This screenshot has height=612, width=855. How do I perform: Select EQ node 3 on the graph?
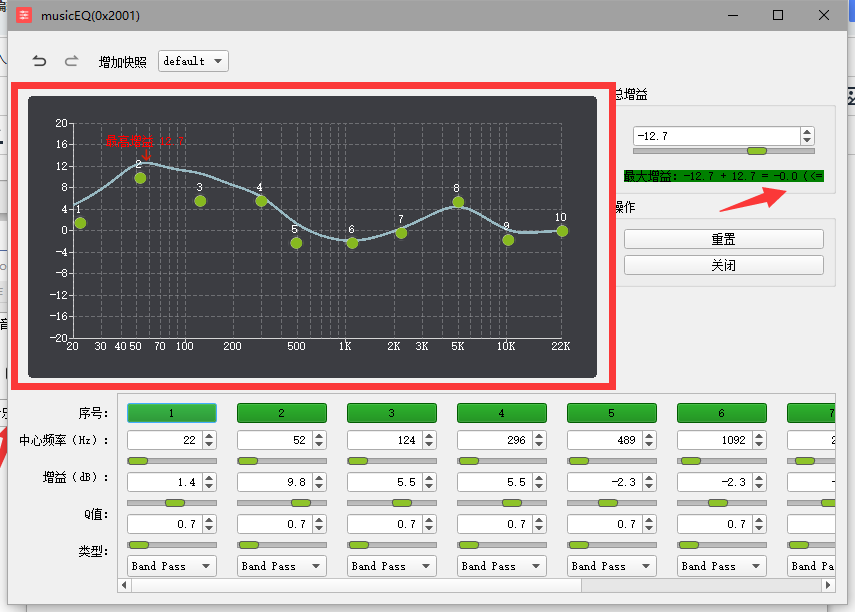200,201
